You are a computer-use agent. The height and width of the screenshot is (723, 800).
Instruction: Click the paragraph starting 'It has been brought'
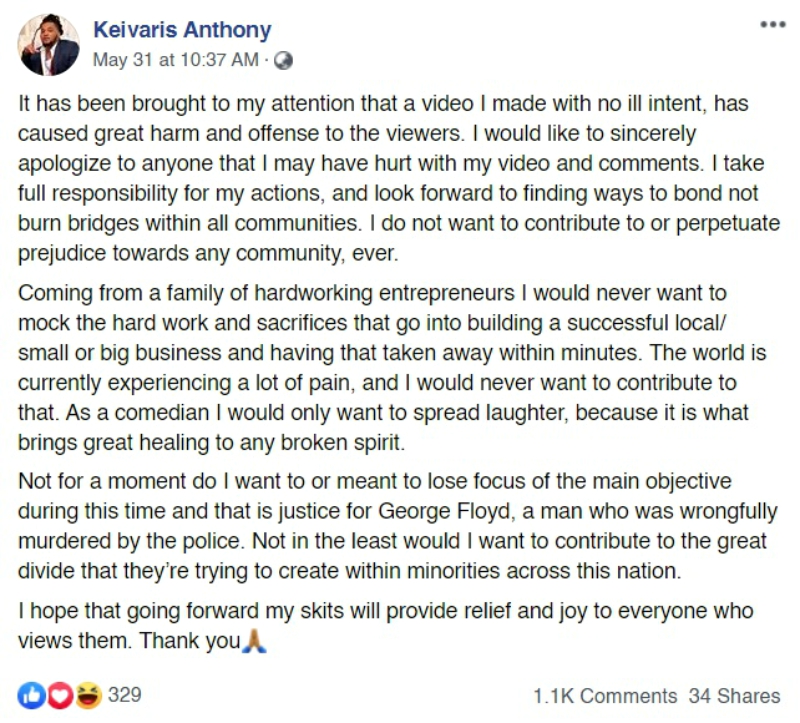coord(399,178)
